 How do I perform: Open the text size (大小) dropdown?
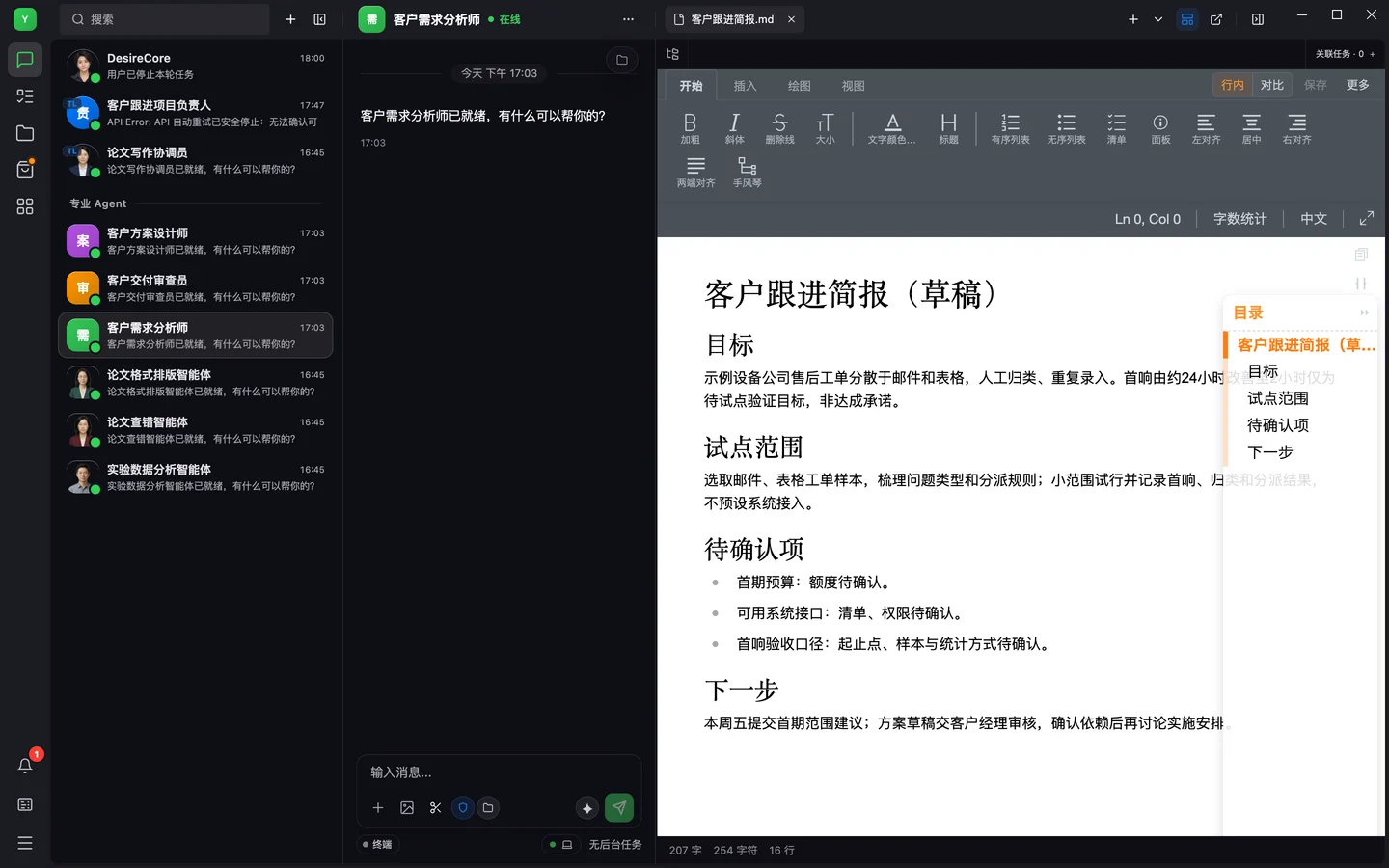tap(825, 128)
